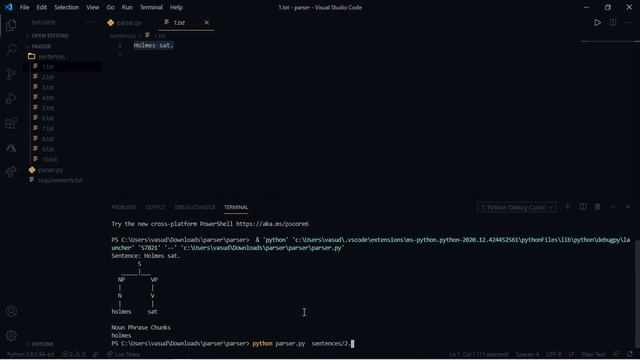Click the feedback icon in the status bar
640x360 pixels.
coord(616,354)
